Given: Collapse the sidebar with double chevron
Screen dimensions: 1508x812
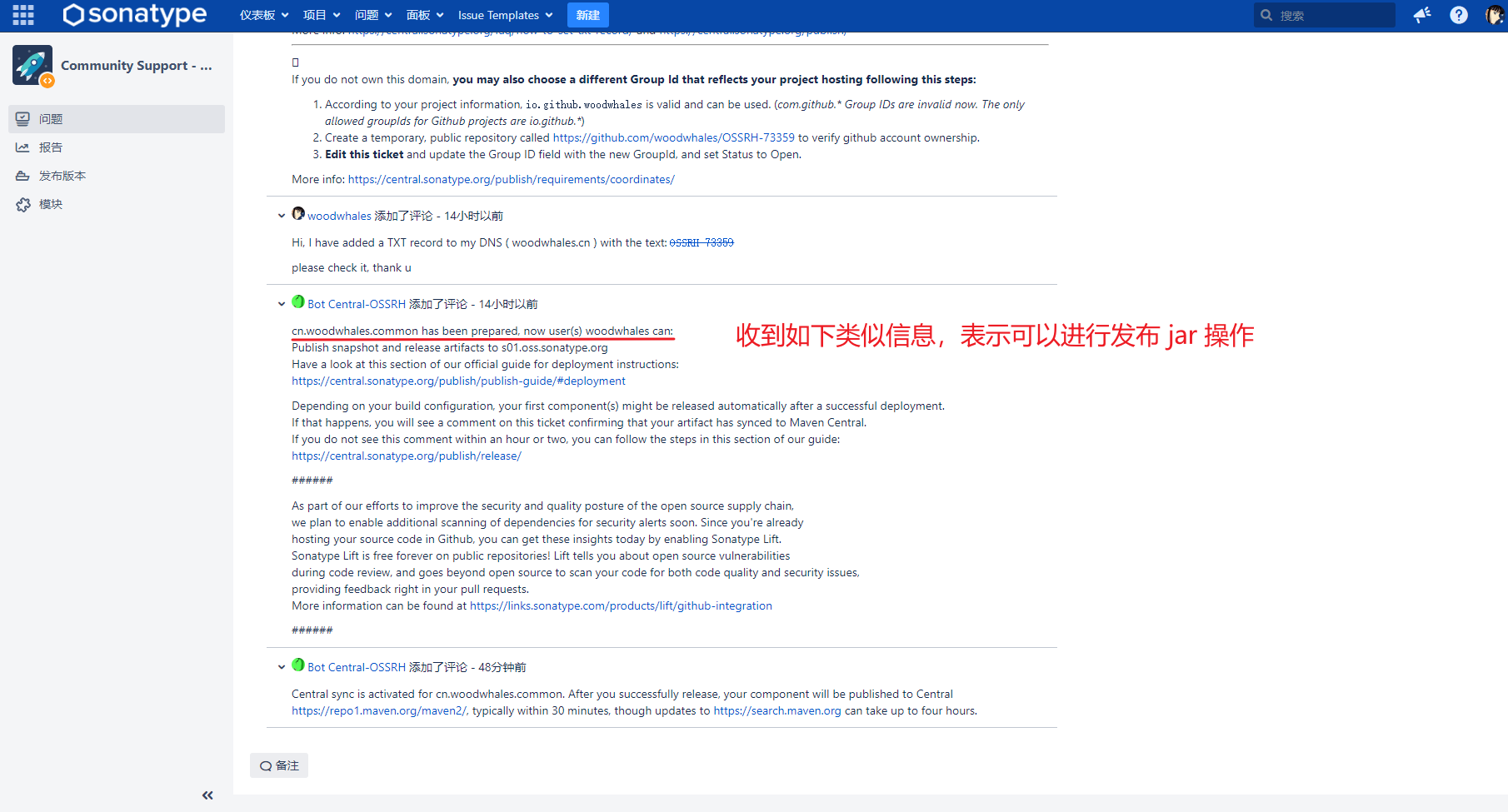Looking at the screenshot, I should click(x=207, y=795).
